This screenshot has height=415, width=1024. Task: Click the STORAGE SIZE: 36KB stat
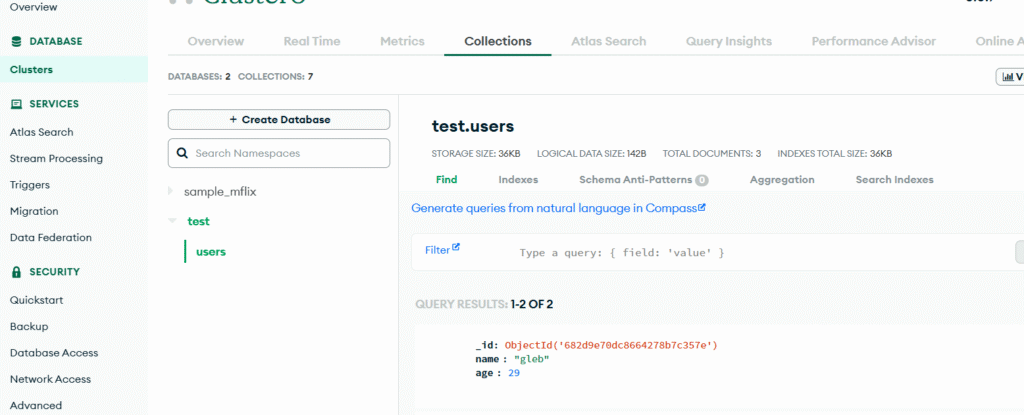pos(476,154)
